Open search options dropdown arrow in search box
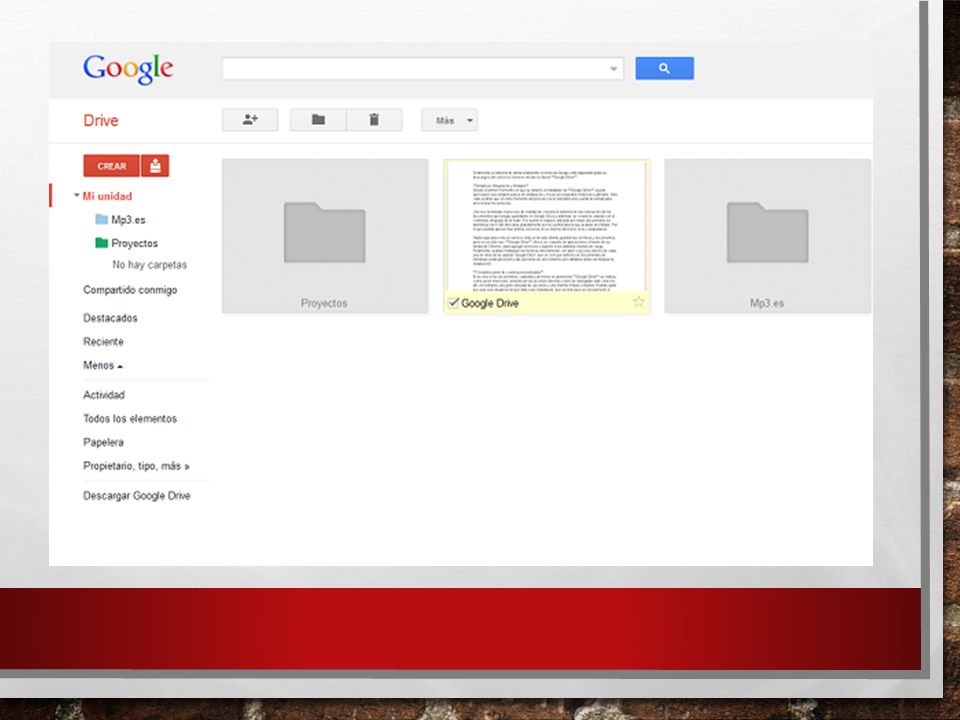The height and width of the screenshot is (720, 960). 613,69
